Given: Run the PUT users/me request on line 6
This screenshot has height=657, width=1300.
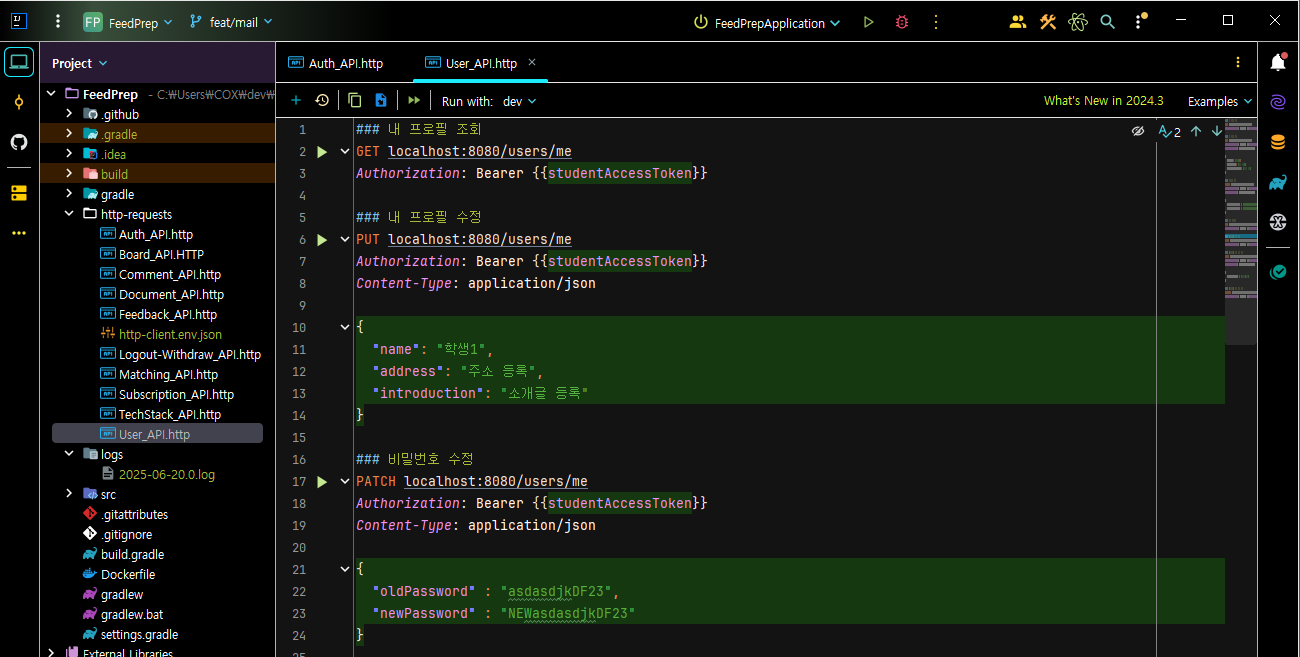Looking at the screenshot, I should [322, 240].
